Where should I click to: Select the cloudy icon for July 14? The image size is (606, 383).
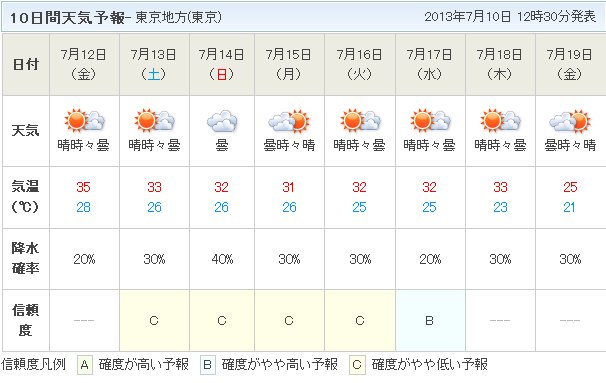tap(222, 121)
